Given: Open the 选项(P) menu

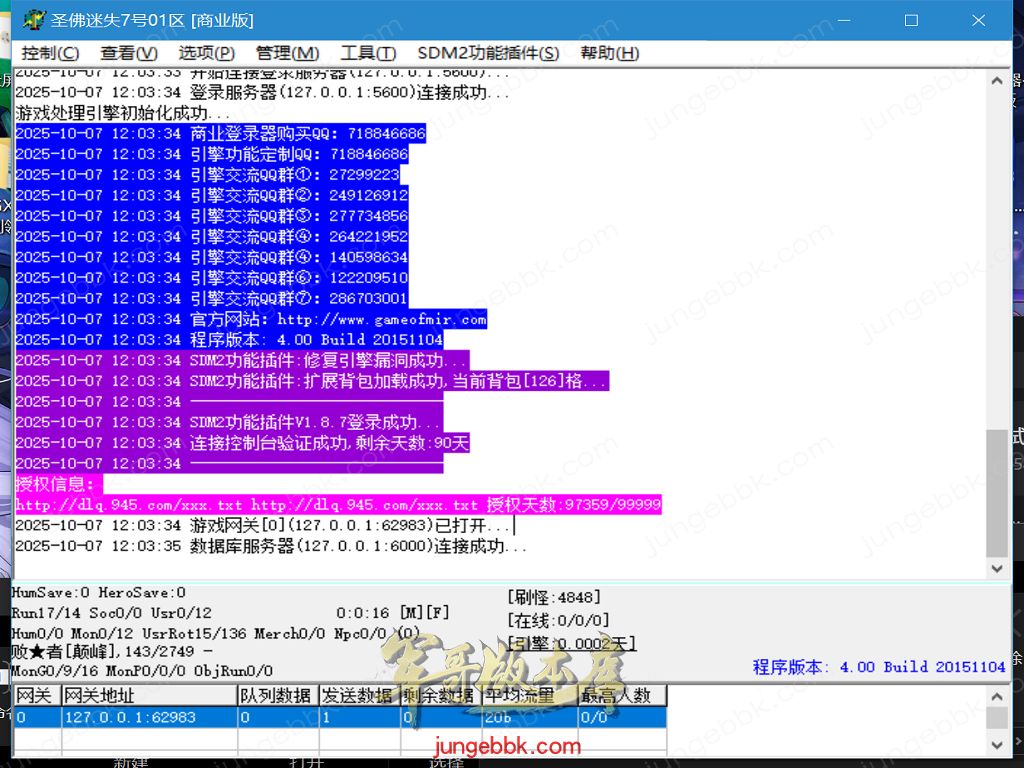Looking at the screenshot, I should [x=206, y=53].
